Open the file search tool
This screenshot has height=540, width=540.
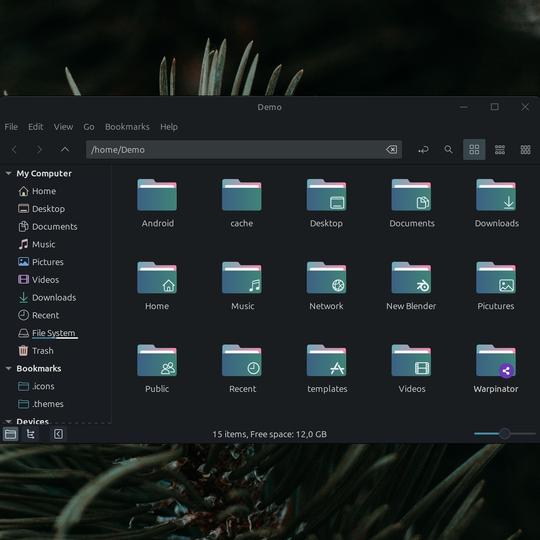coord(448,149)
